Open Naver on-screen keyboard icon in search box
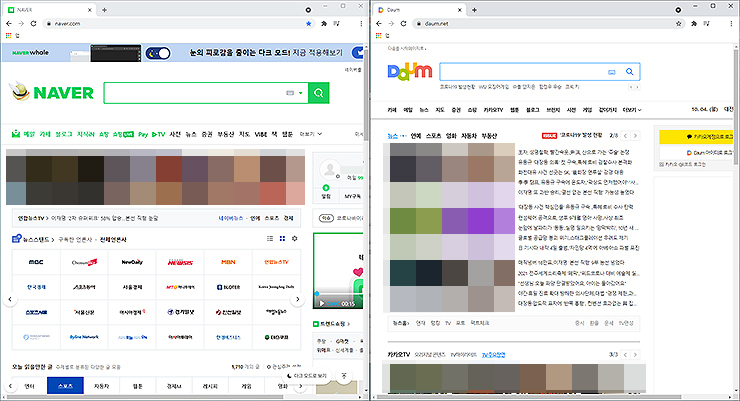Image resolution: width=740 pixels, height=401 pixels. tap(290, 93)
